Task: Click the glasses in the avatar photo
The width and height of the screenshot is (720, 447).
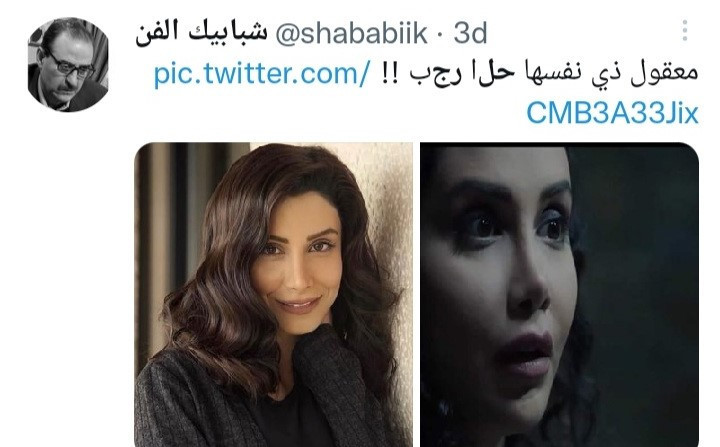Action: pos(70,64)
